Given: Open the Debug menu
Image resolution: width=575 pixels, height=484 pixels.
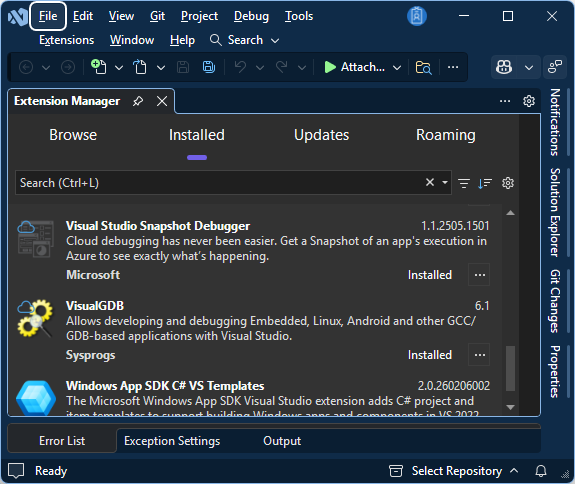Looking at the screenshot, I should tap(252, 16).
